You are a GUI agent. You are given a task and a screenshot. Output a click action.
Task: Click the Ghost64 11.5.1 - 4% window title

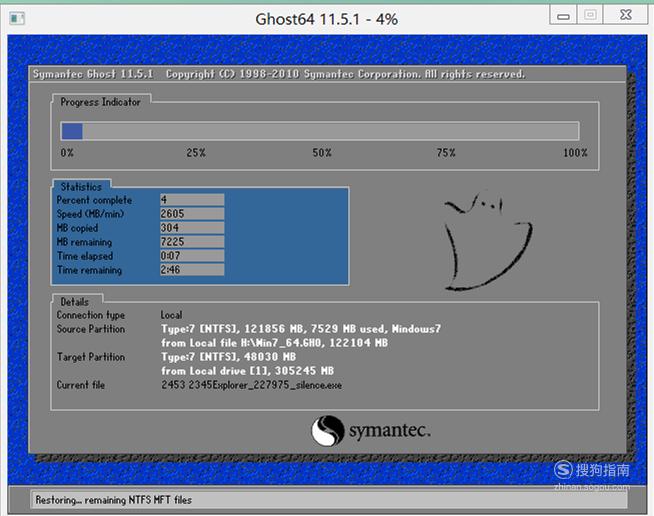pyautogui.click(x=327, y=19)
